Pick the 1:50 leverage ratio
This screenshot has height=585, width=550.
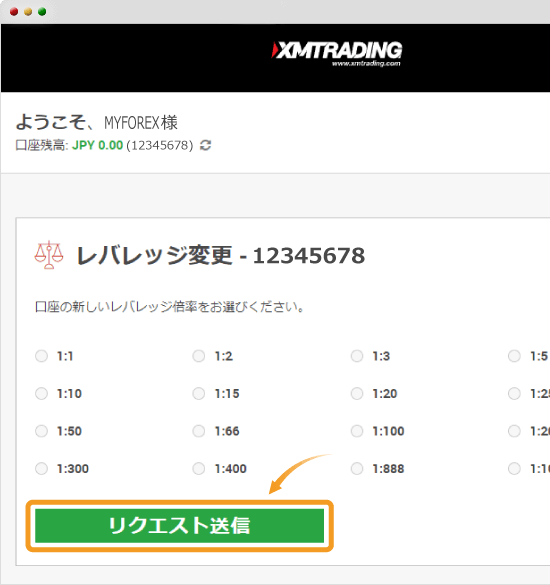[41, 431]
